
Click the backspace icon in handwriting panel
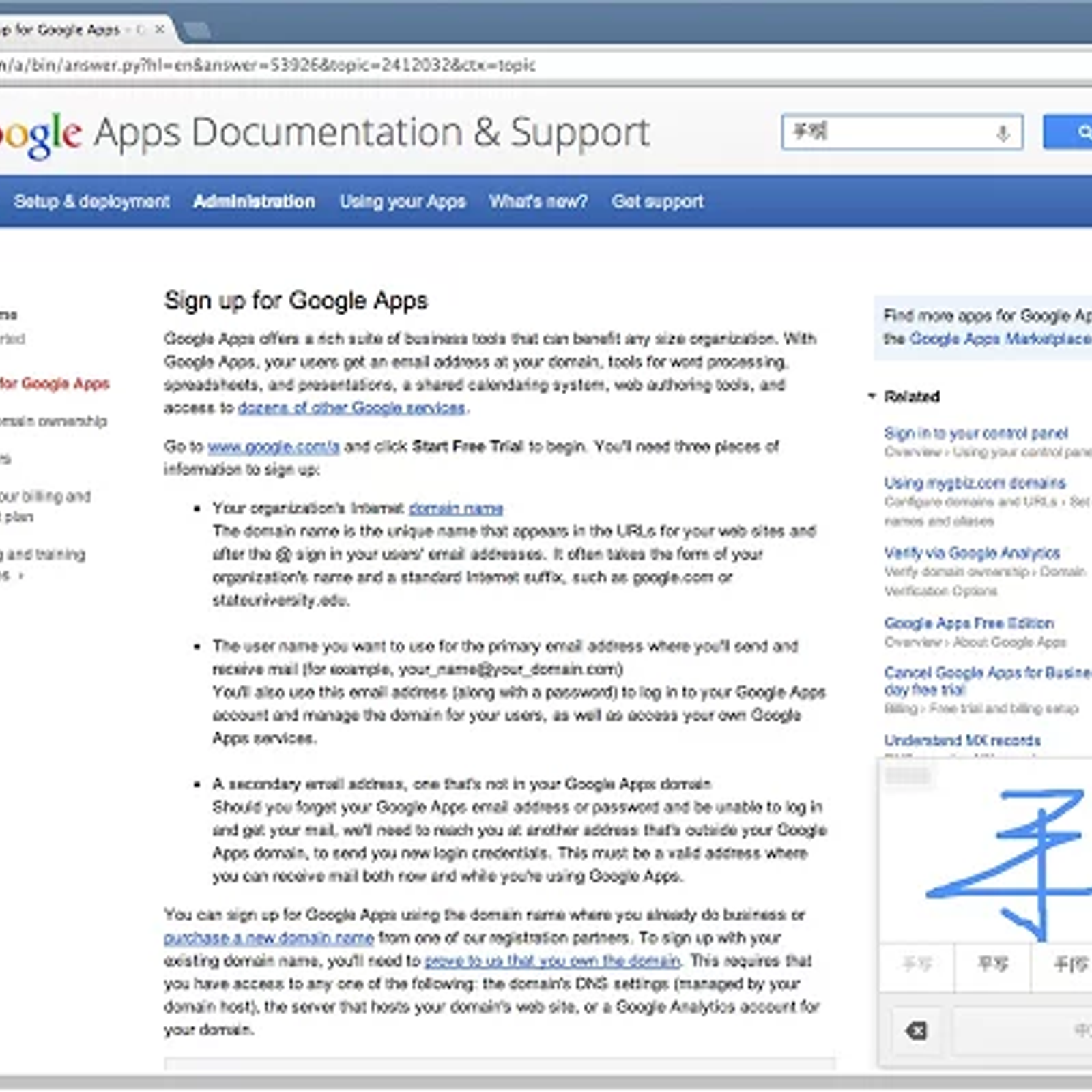click(915, 1030)
